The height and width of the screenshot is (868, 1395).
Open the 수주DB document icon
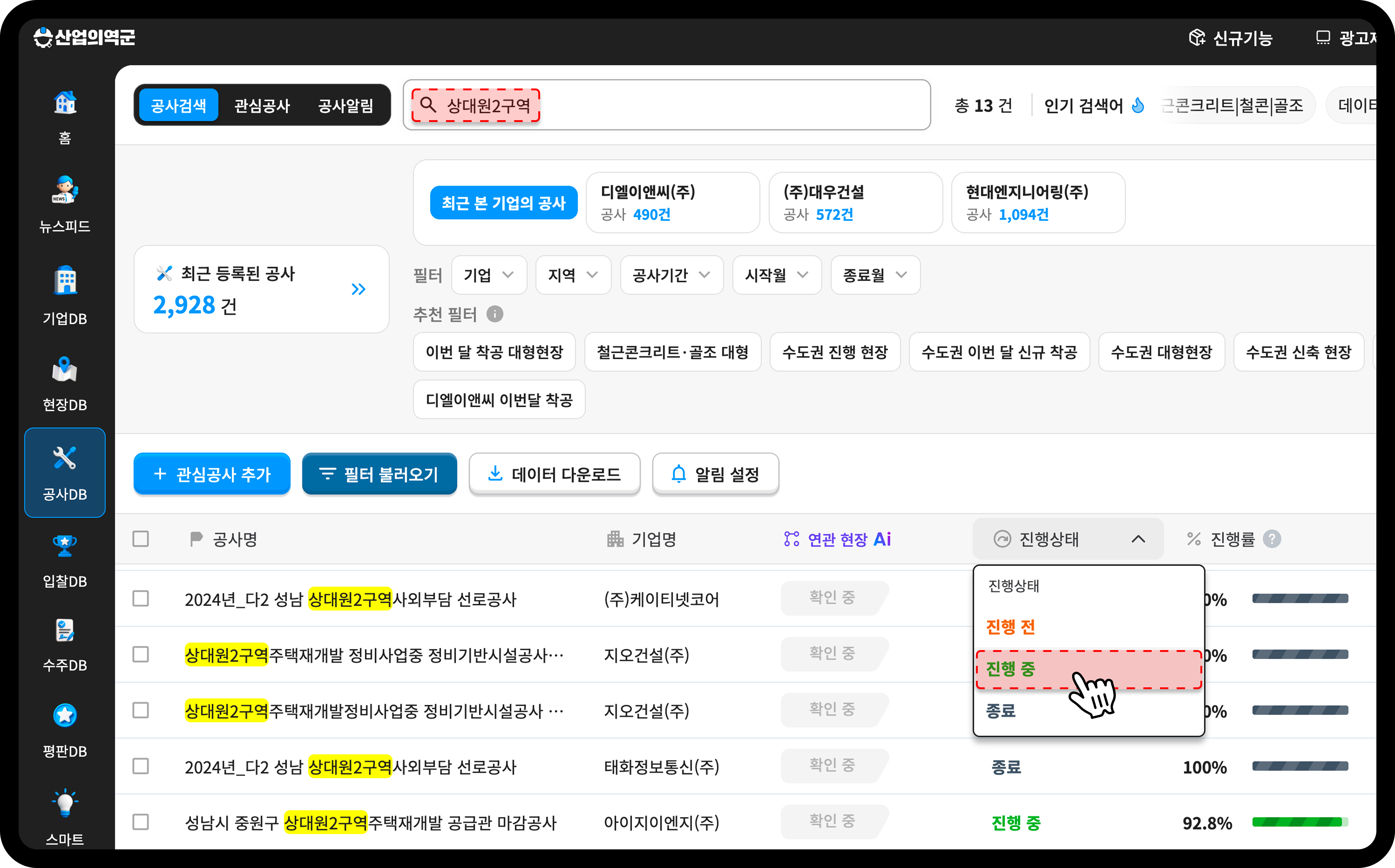65,630
